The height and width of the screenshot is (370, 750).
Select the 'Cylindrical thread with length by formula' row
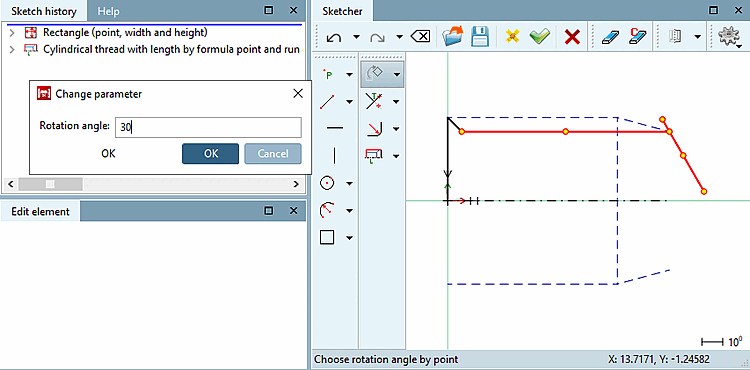click(x=171, y=49)
